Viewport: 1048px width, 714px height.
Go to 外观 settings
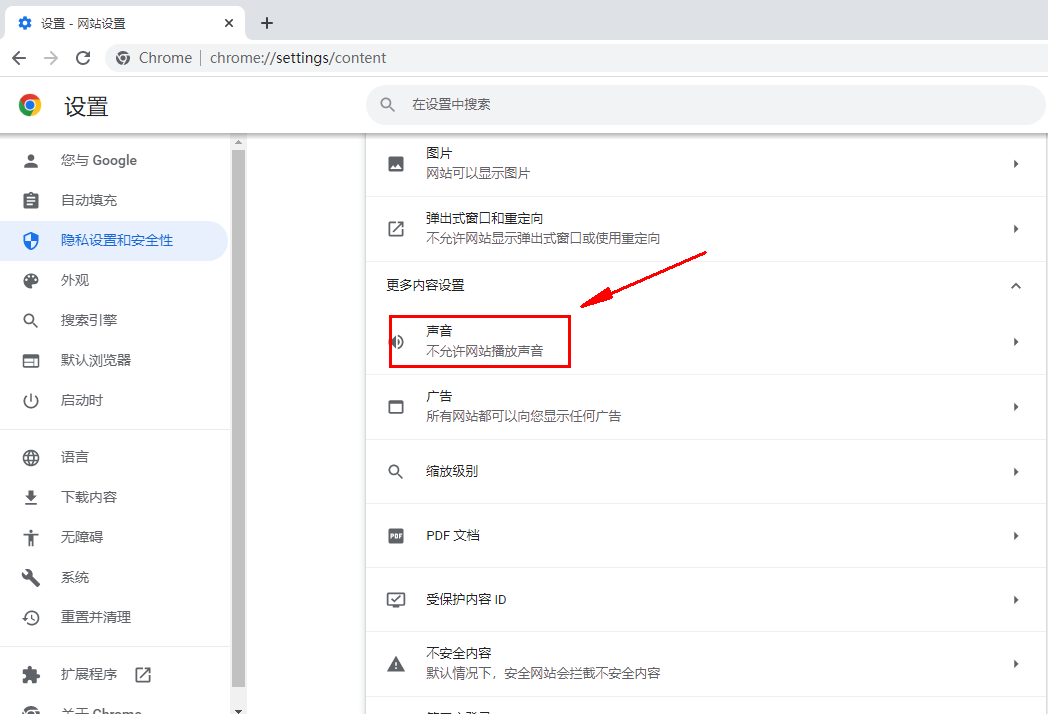click(x=114, y=281)
